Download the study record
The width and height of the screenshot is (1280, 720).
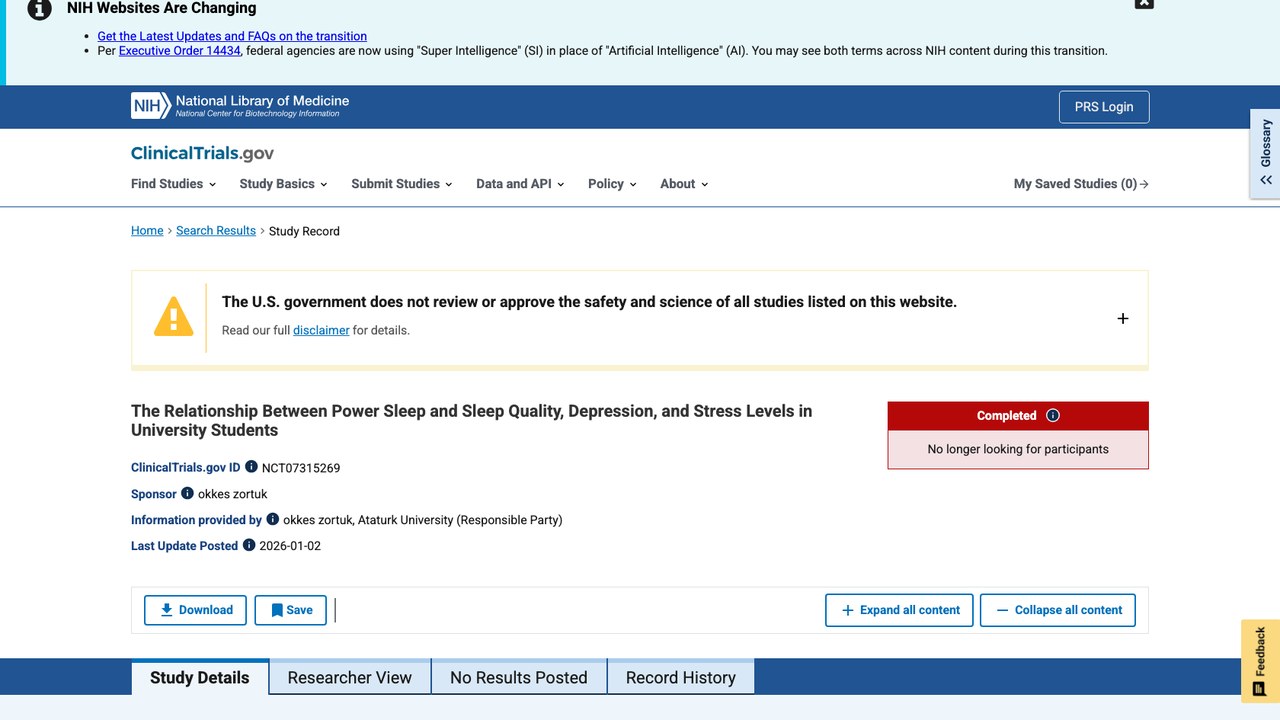195,610
